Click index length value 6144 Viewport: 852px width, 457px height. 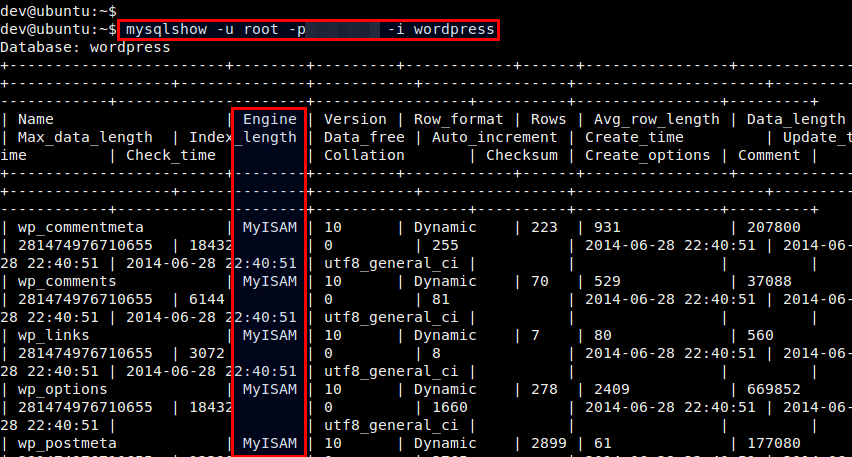(x=206, y=299)
